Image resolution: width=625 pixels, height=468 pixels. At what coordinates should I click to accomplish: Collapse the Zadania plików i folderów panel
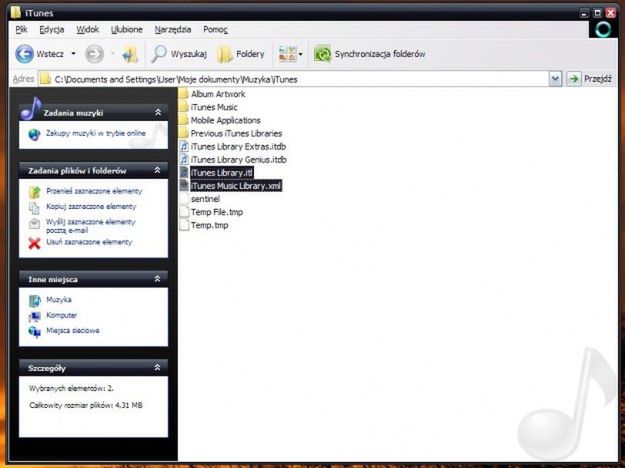pyautogui.click(x=157, y=171)
